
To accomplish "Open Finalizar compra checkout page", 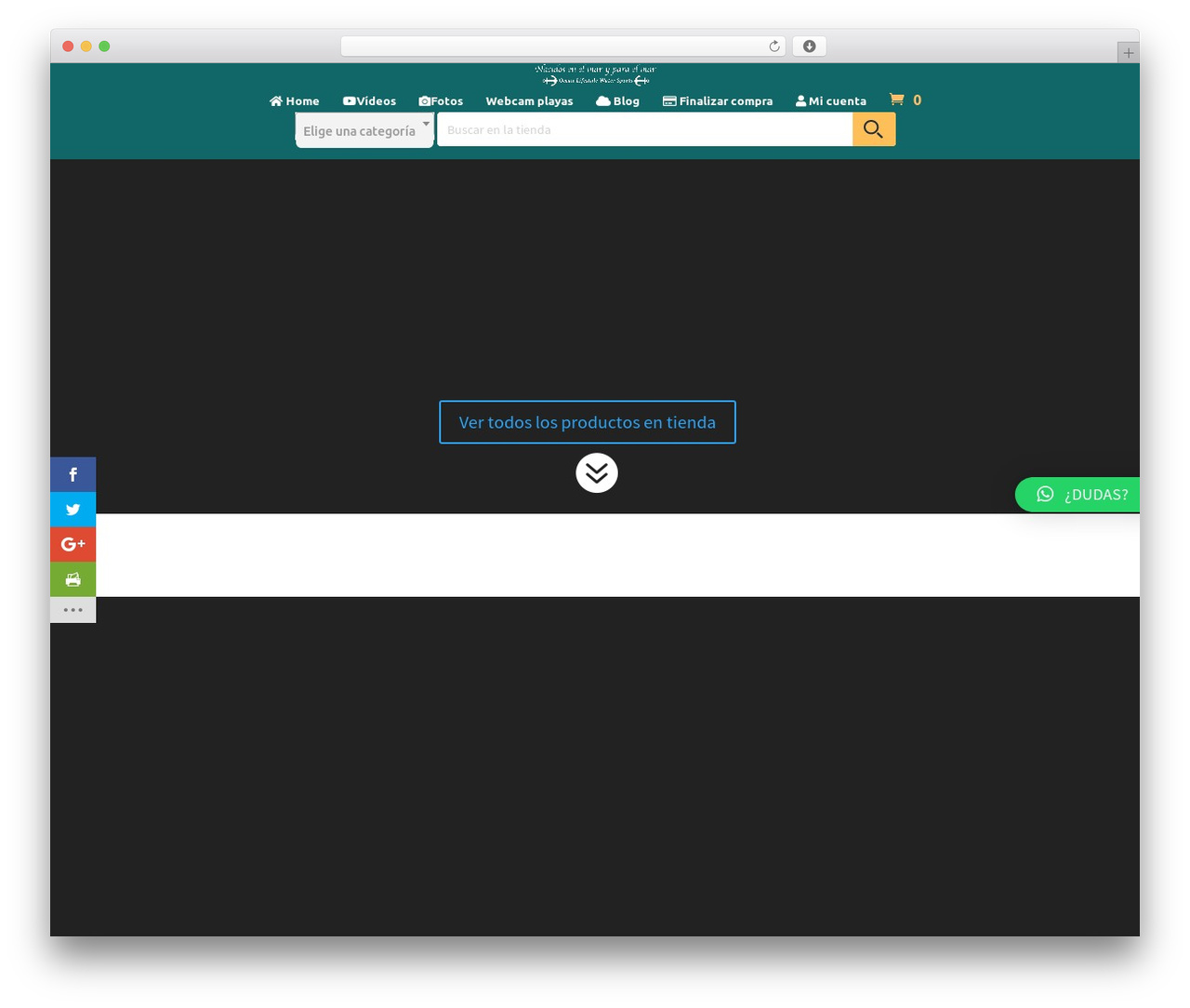I will tap(718, 101).
